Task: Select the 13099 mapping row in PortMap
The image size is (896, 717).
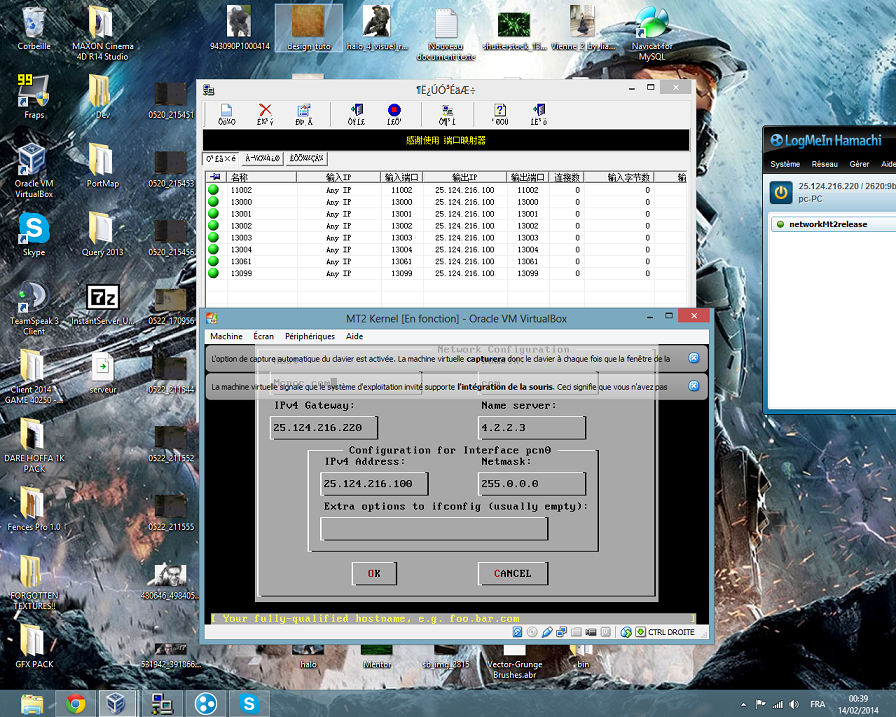Action: [446, 273]
